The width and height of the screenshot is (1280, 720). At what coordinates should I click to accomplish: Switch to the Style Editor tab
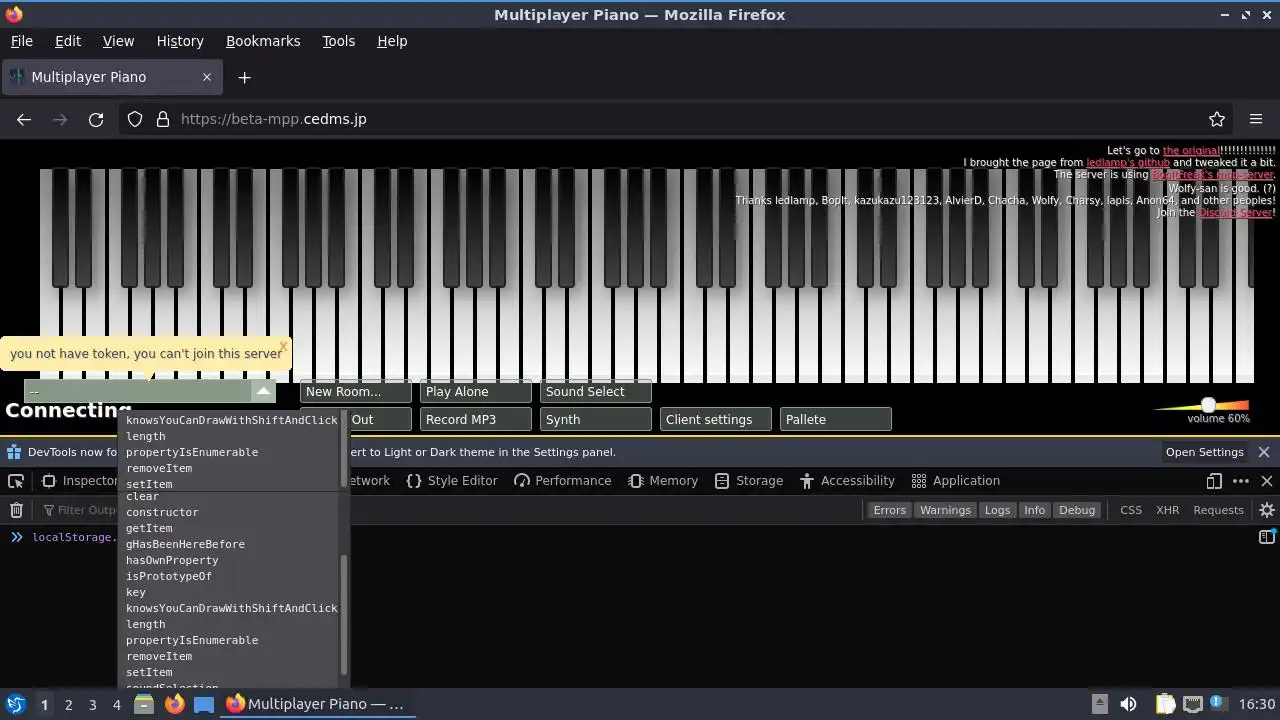452,481
